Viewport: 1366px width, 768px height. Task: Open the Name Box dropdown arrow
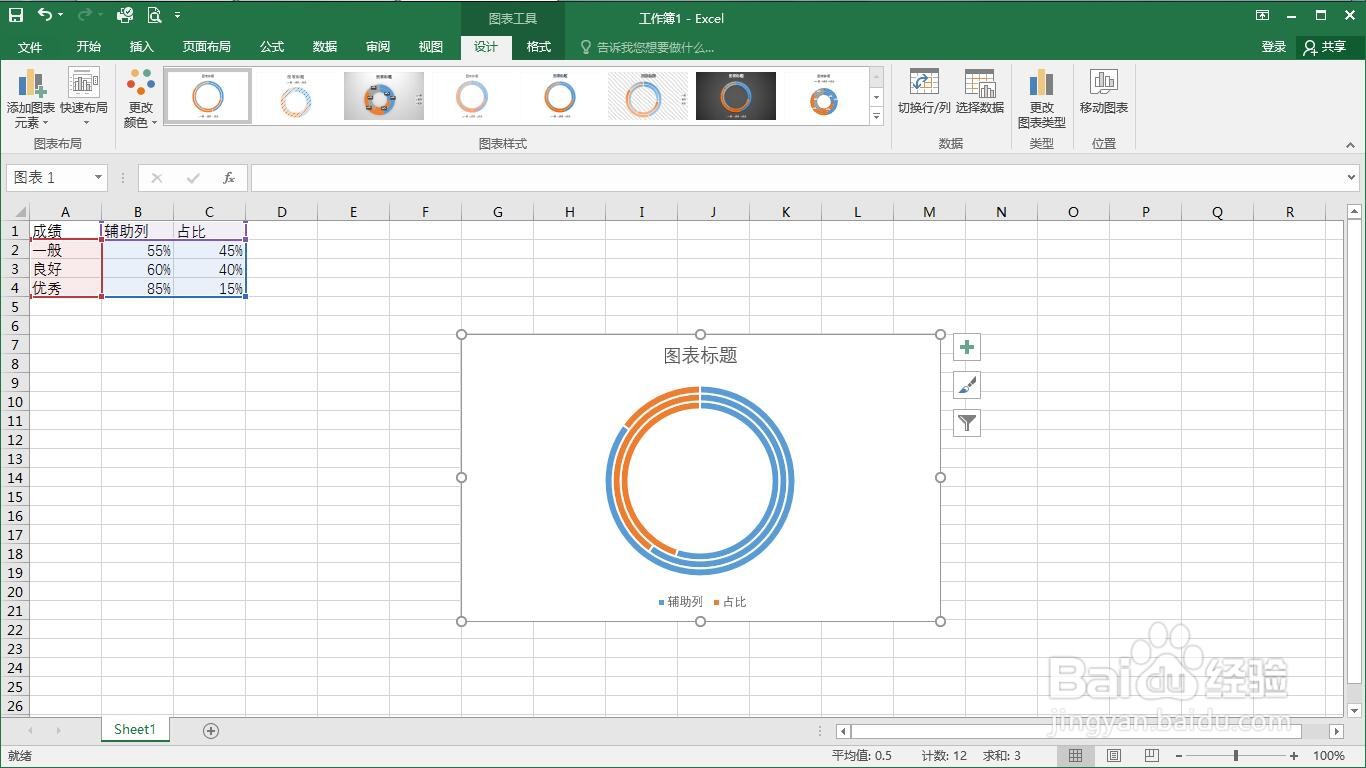pyautogui.click(x=98, y=178)
